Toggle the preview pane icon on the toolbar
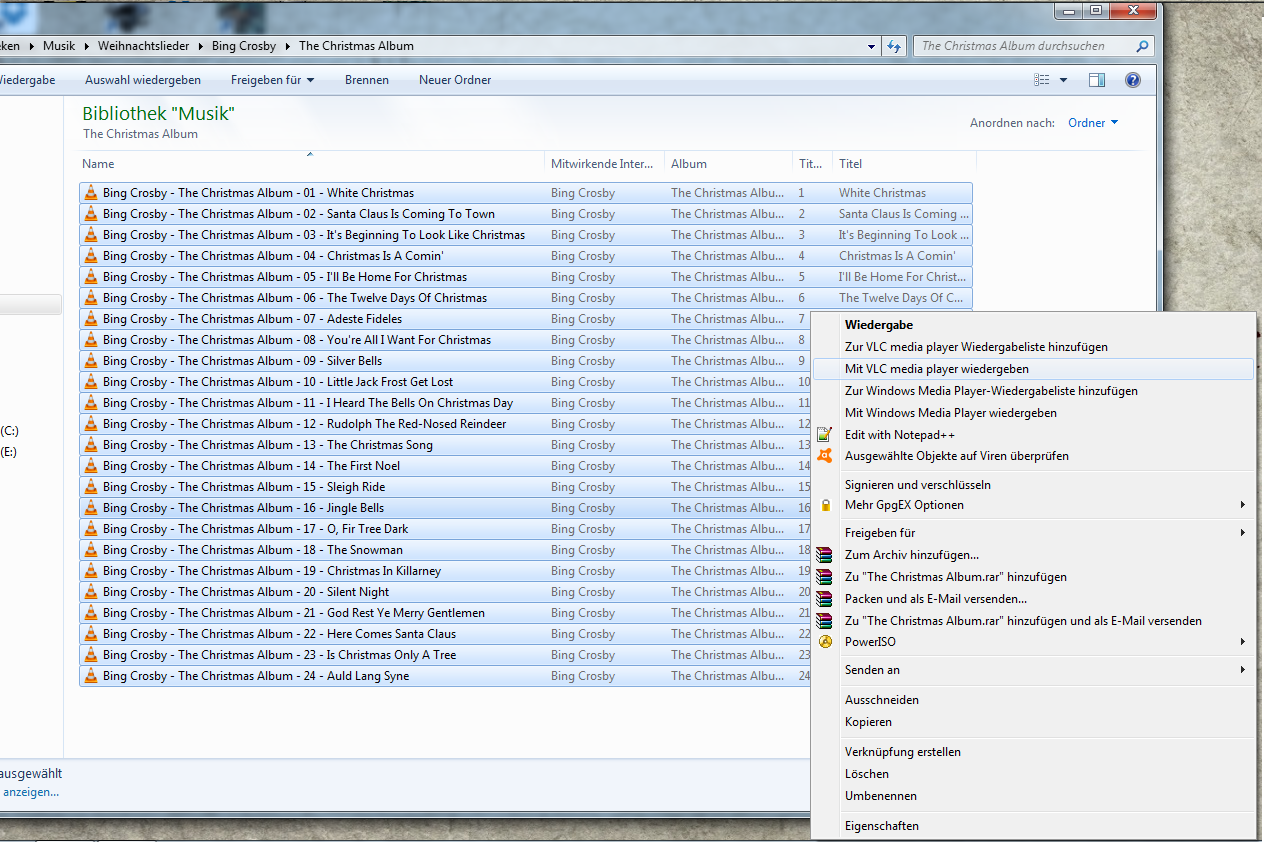The width and height of the screenshot is (1264, 844). (1096, 80)
